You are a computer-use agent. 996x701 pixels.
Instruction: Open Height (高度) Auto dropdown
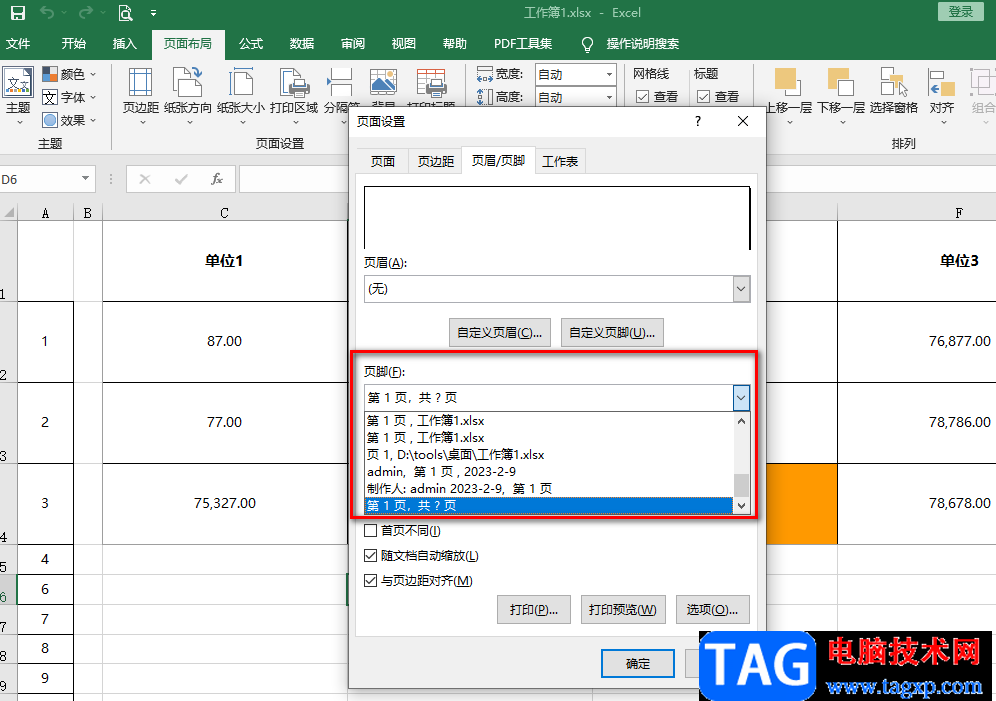click(x=609, y=97)
